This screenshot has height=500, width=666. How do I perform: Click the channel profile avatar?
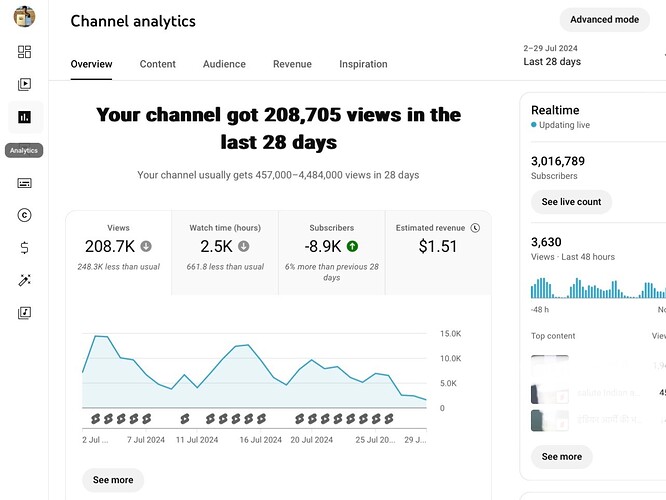click(24, 17)
